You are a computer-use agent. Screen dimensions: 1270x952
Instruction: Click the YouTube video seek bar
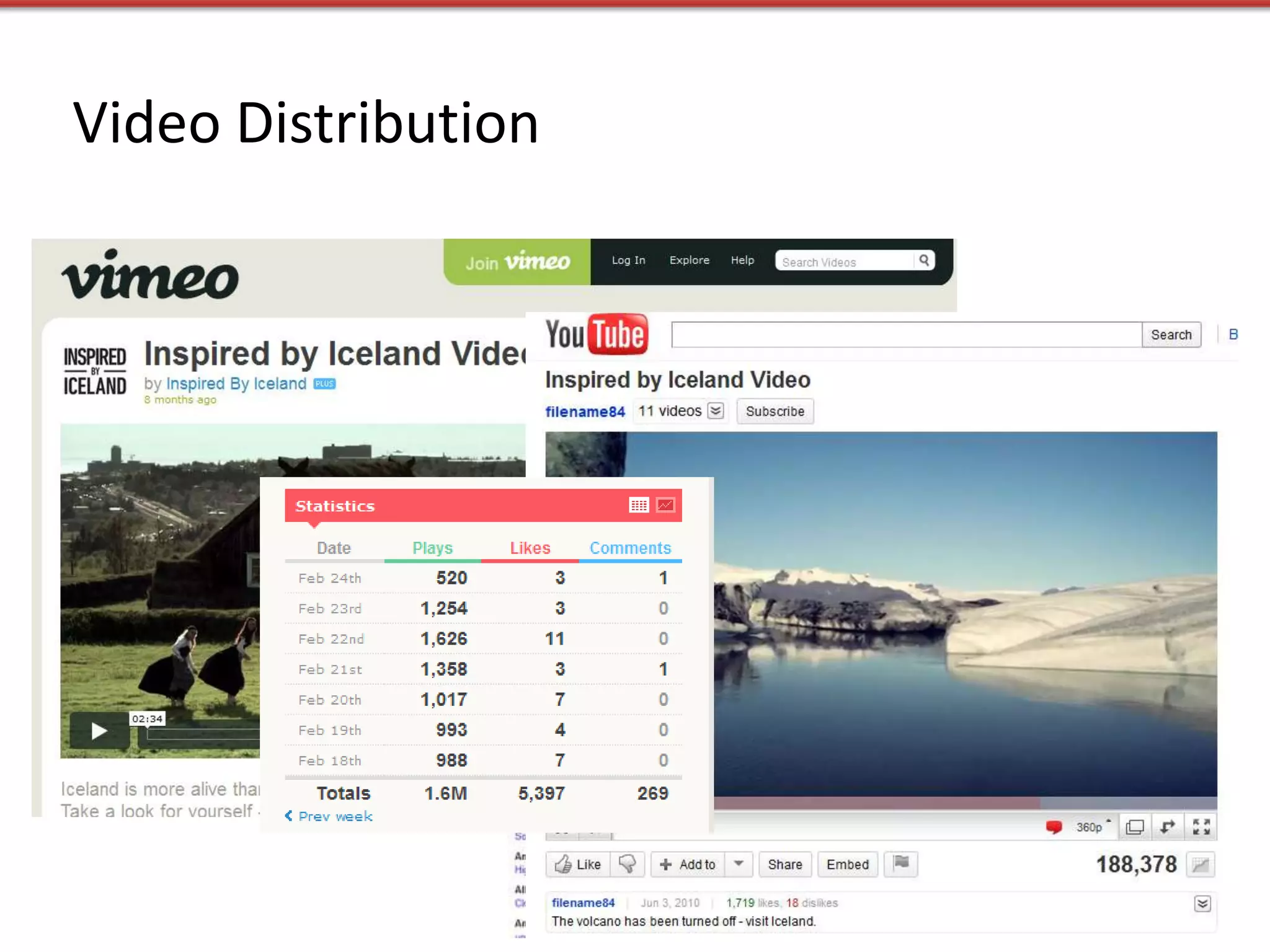point(965,803)
